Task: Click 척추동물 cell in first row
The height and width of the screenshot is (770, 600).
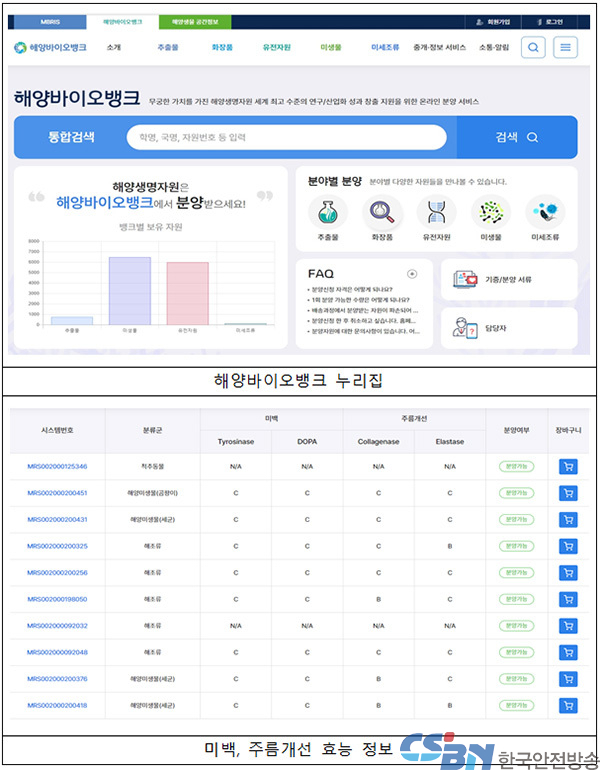Action: click(x=153, y=467)
